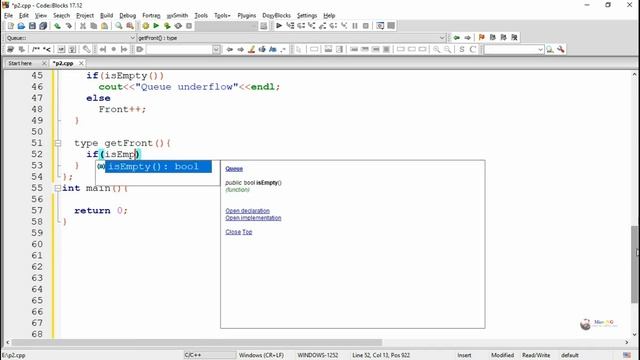Open the Build menu

click(x=107, y=16)
